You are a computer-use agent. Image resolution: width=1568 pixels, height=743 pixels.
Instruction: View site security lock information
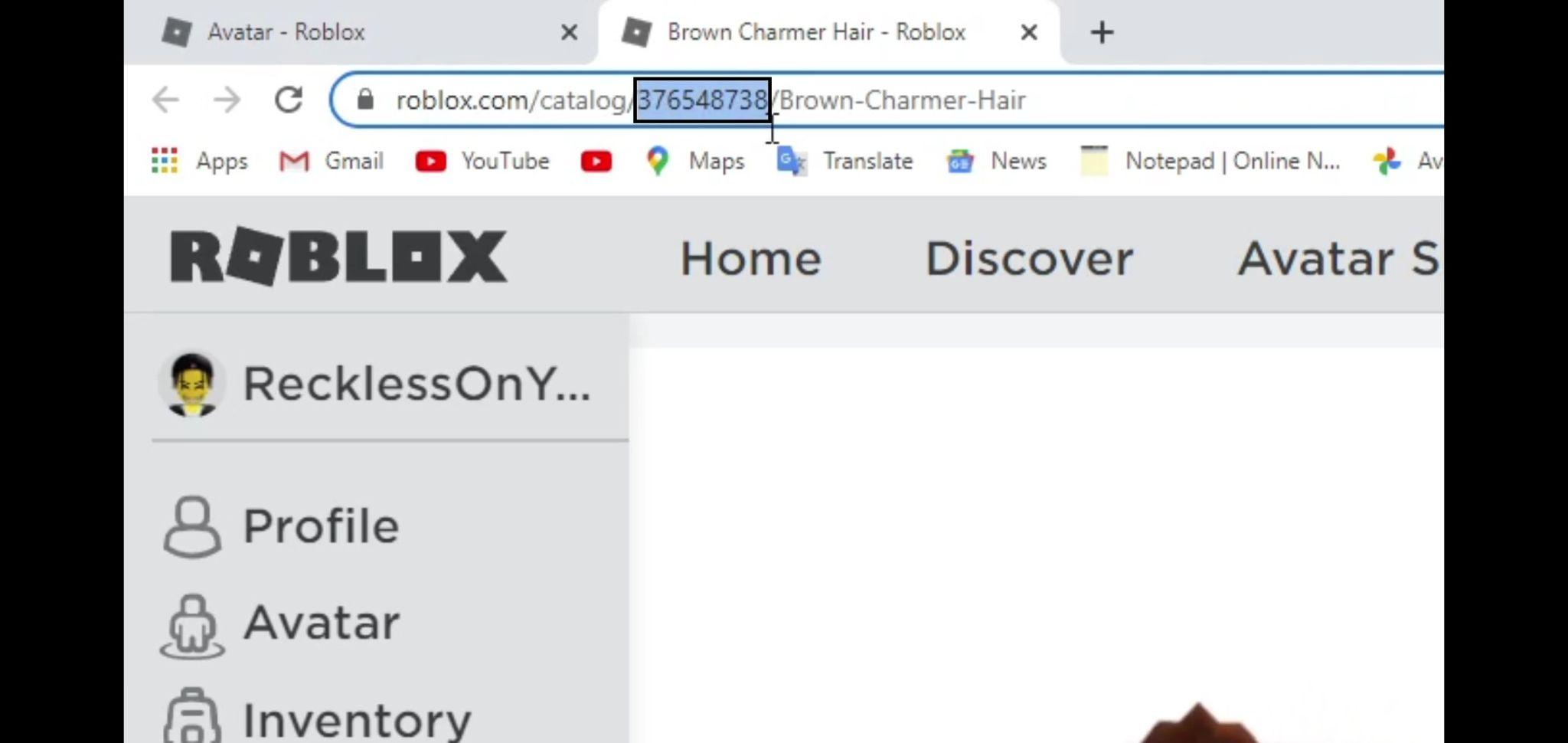(365, 99)
